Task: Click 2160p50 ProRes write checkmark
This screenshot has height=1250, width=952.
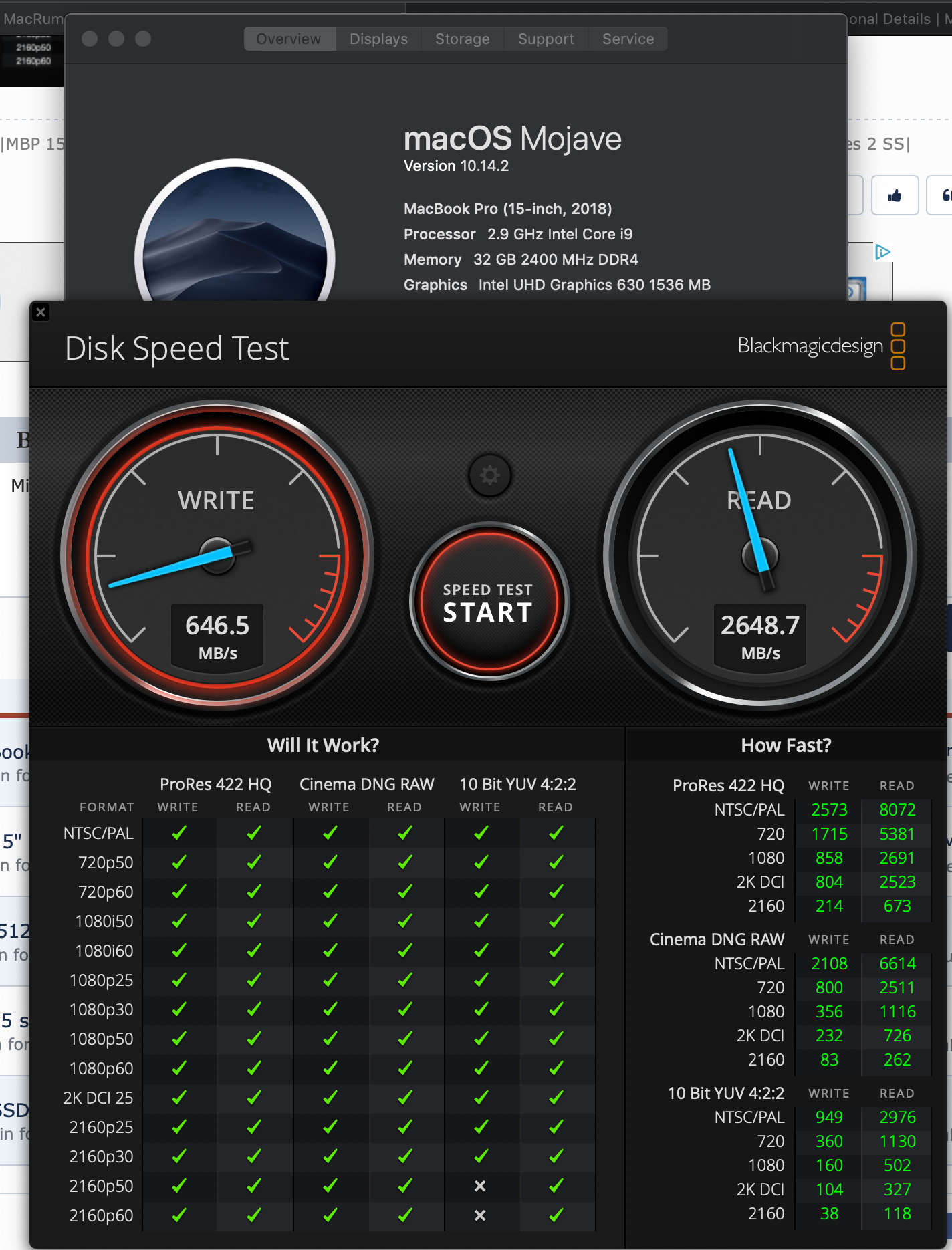Action: pos(178,1186)
